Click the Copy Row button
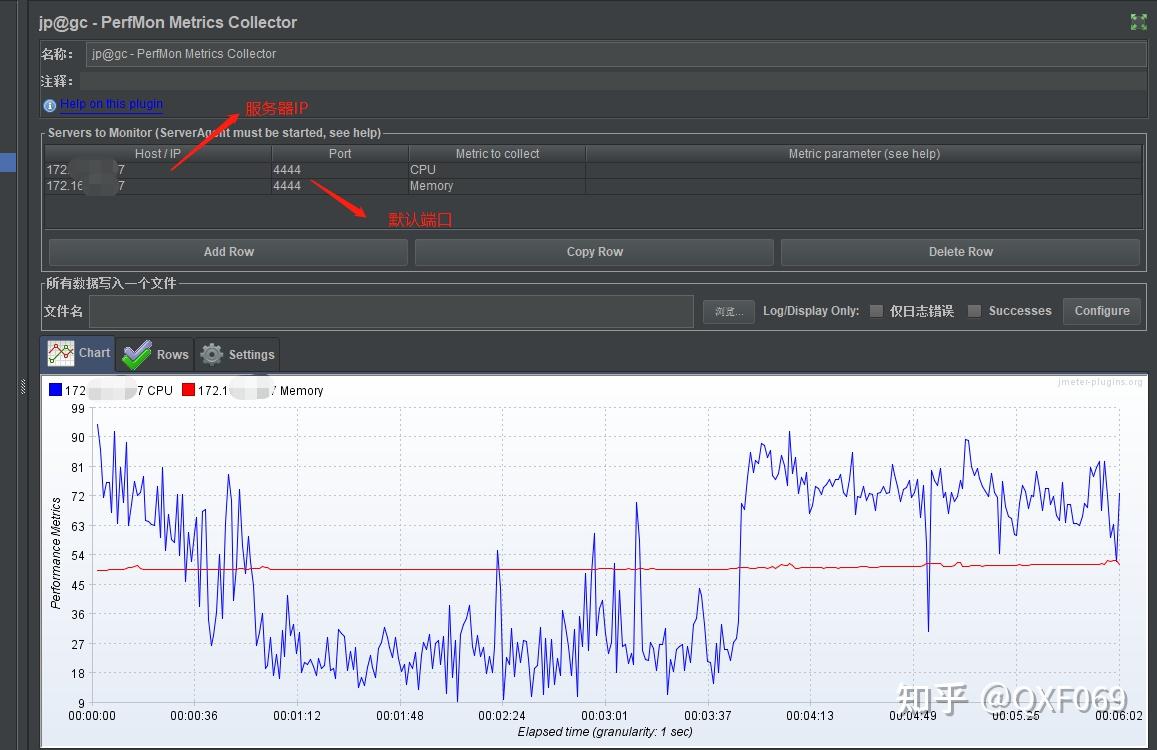Viewport: 1157px width, 750px height. tap(594, 252)
